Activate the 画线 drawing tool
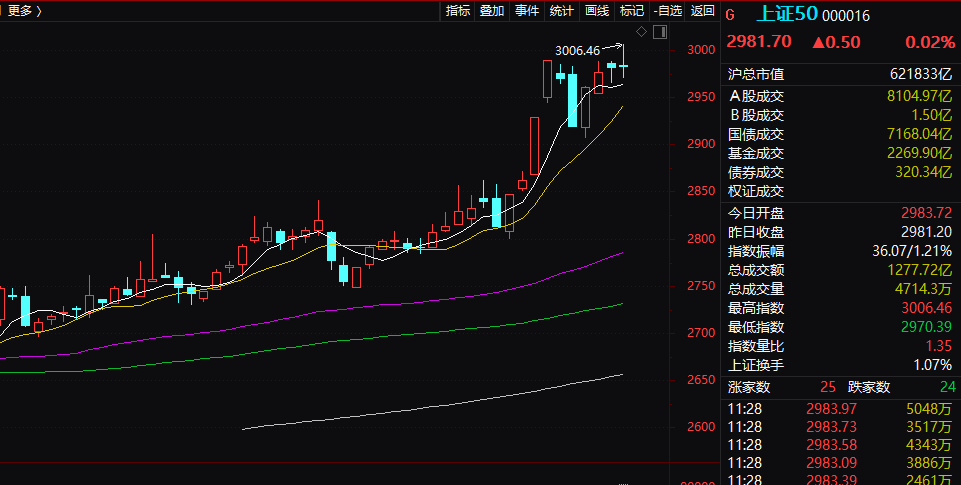The width and height of the screenshot is (961, 485). [597, 11]
